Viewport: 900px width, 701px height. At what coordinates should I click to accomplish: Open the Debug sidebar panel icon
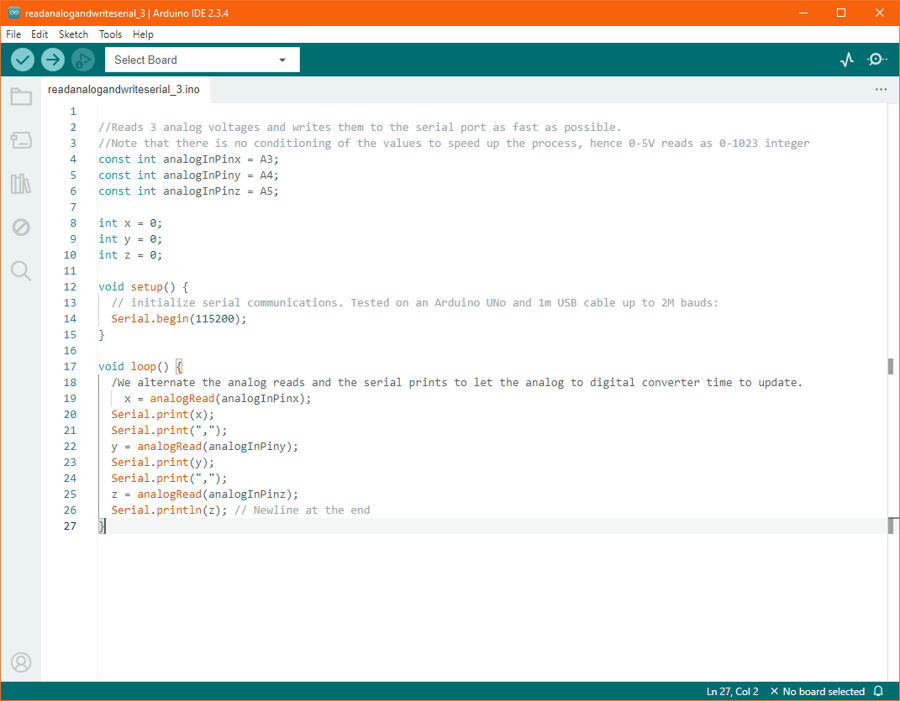point(21,227)
